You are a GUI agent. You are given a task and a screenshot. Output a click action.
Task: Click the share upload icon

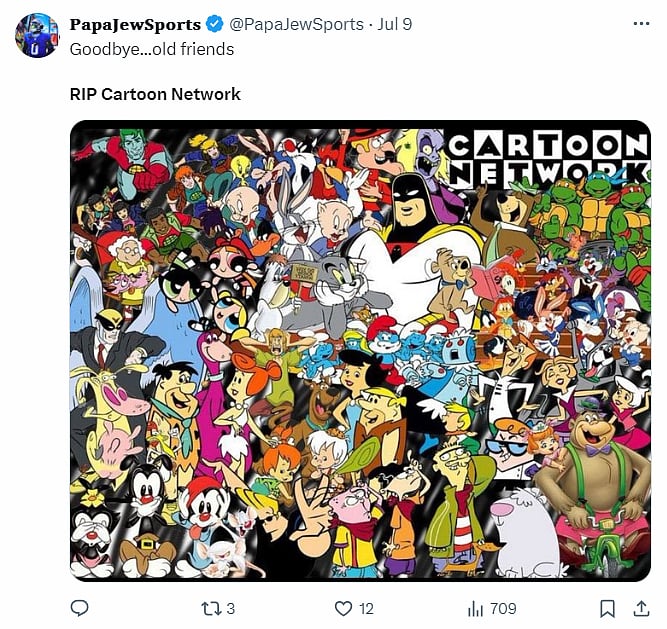pos(641,608)
